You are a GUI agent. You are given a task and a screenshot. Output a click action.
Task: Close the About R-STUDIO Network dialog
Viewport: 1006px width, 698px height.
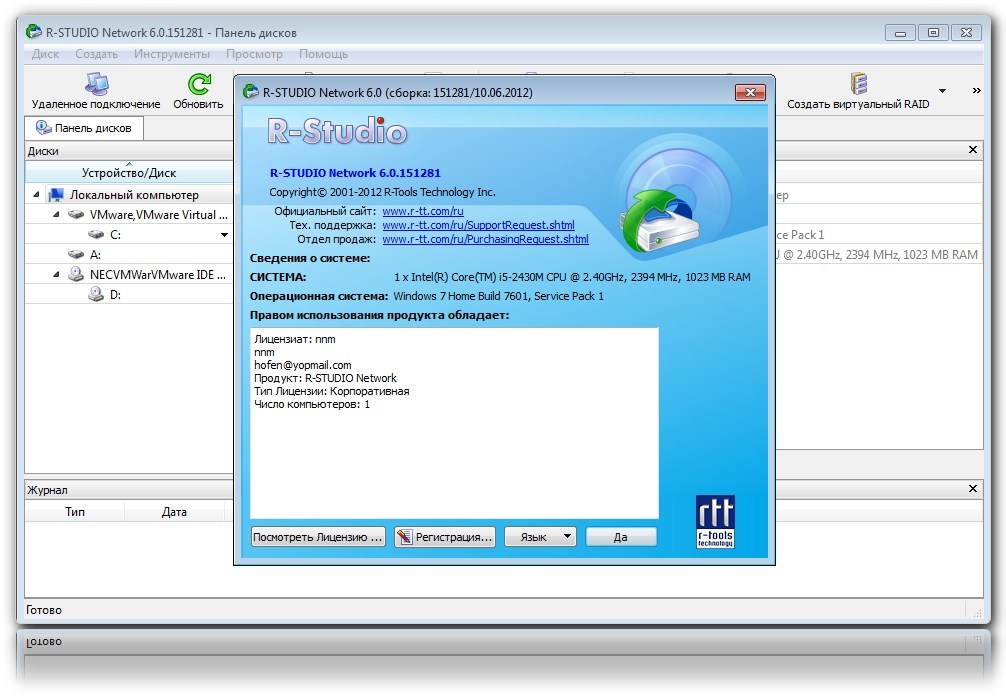point(749,93)
